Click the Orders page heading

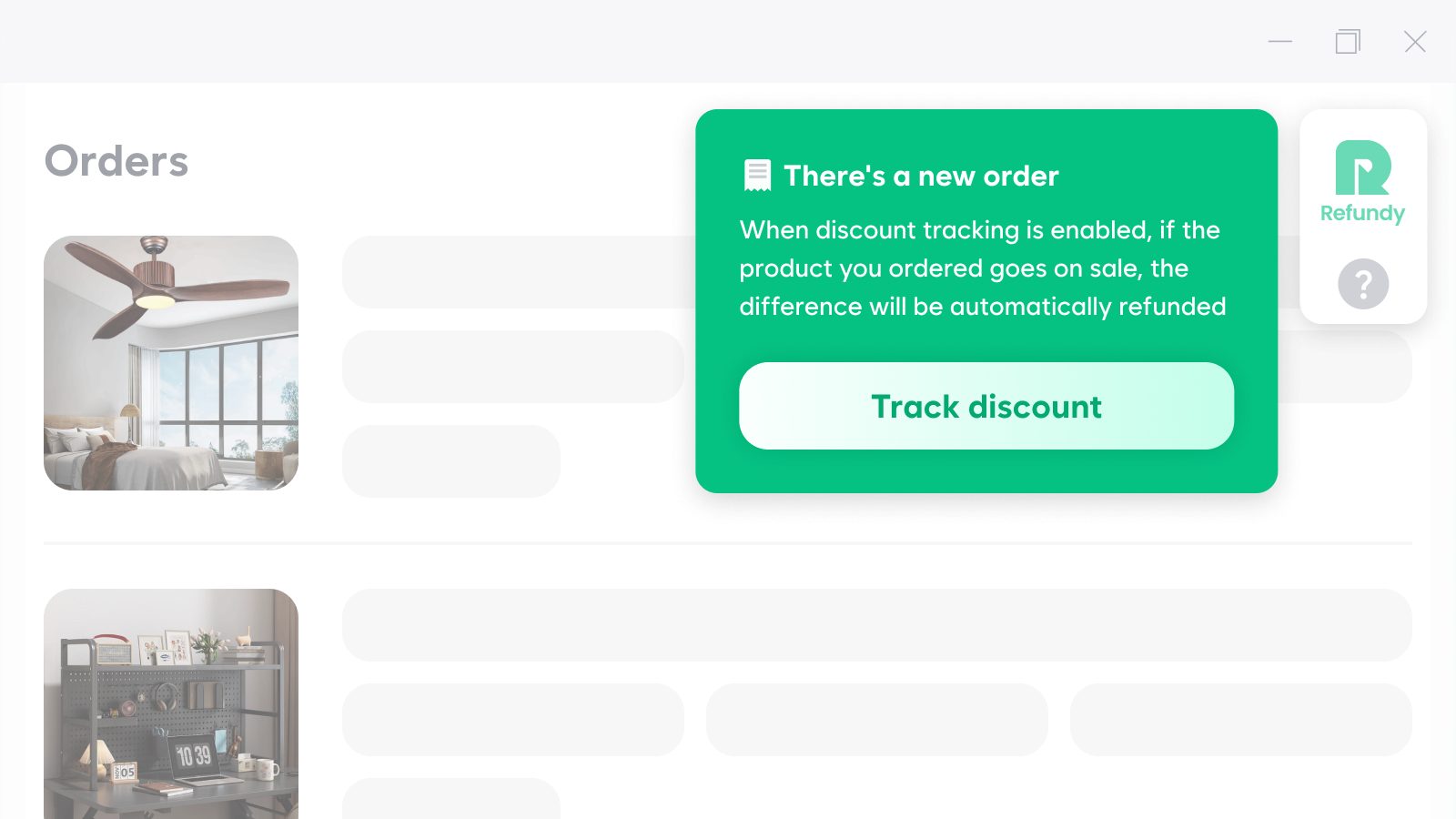(x=116, y=161)
